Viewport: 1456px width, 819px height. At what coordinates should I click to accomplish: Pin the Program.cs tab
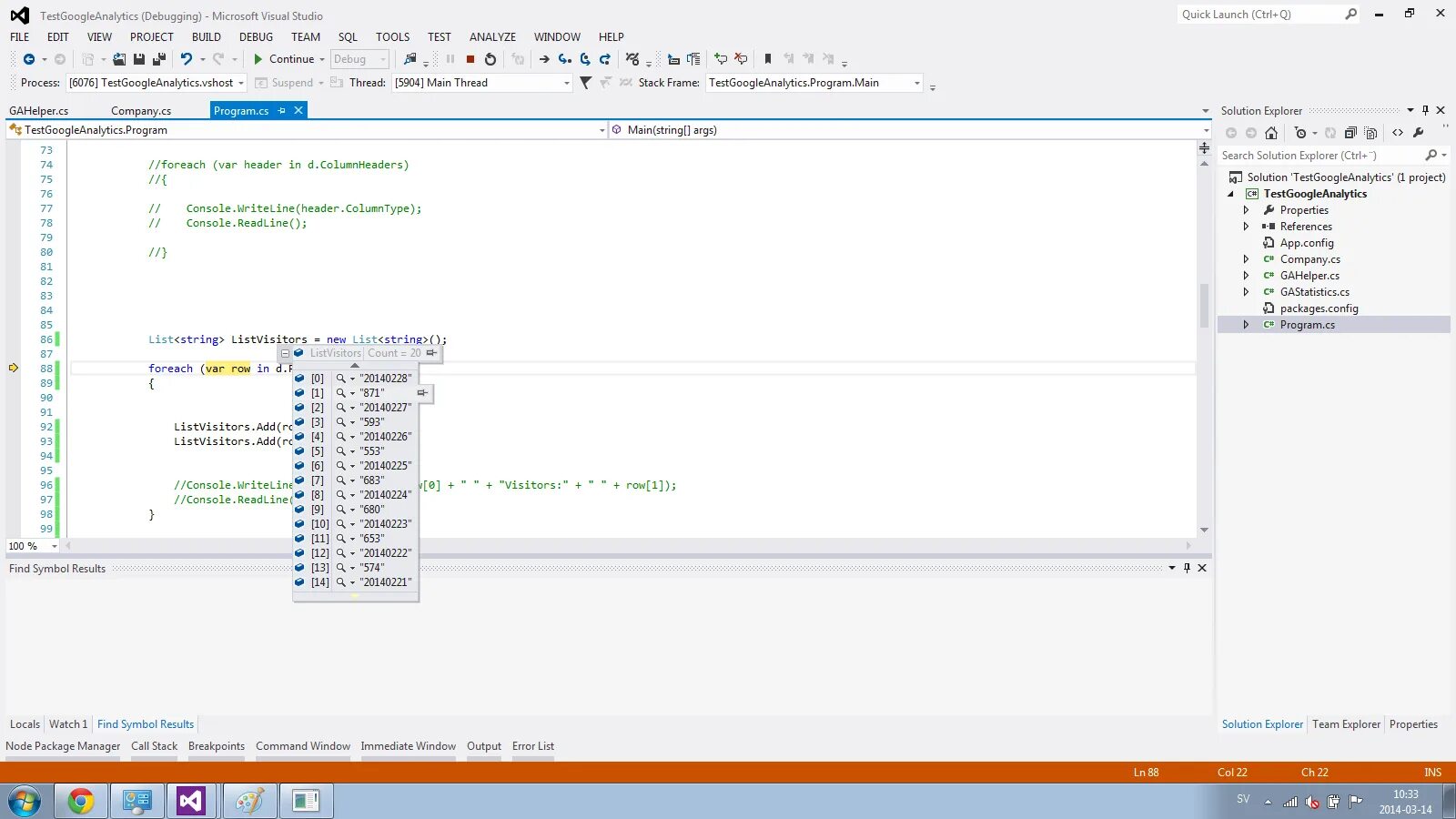(282, 110)
